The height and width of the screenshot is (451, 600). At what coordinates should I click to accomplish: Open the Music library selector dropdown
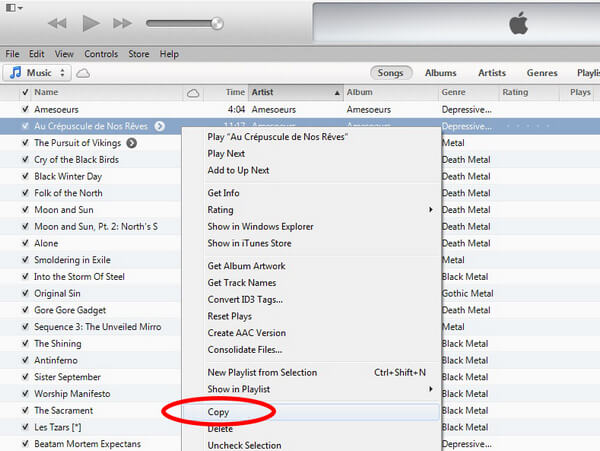coord(37,73)
